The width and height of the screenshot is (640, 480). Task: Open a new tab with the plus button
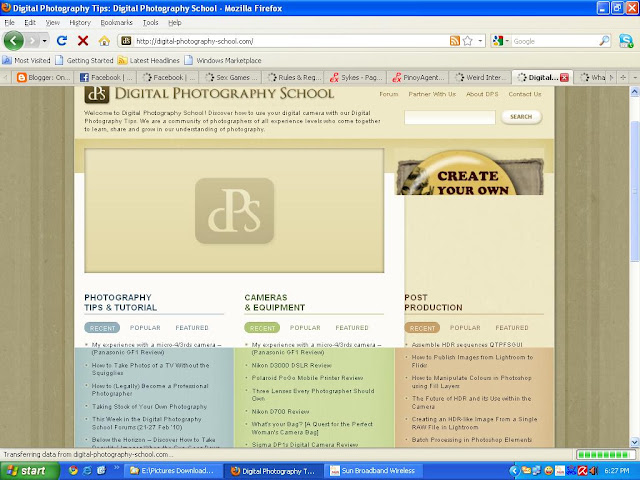tap(623, 77)
